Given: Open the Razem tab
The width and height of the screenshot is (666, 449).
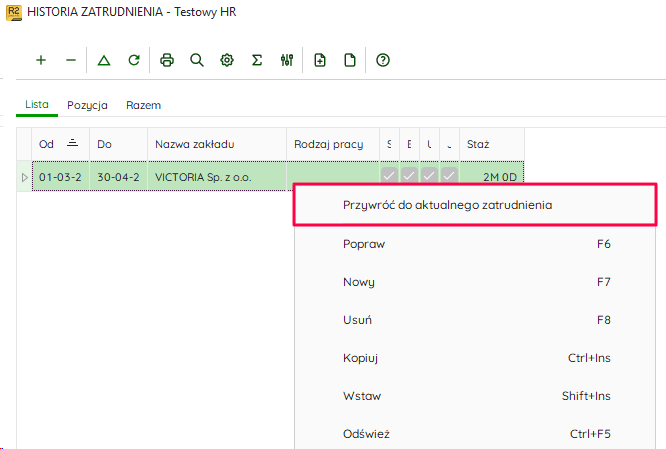Looking at the screenshot, I should pyautogui.click(x=144, y=105).
